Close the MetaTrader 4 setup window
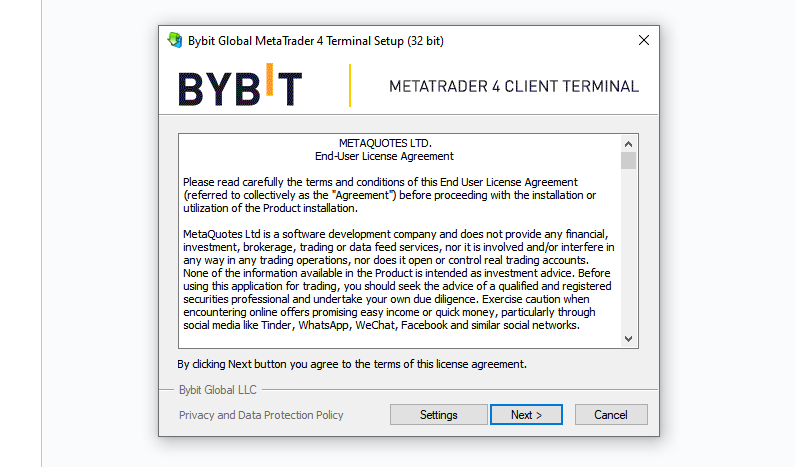 coord(643,41)
